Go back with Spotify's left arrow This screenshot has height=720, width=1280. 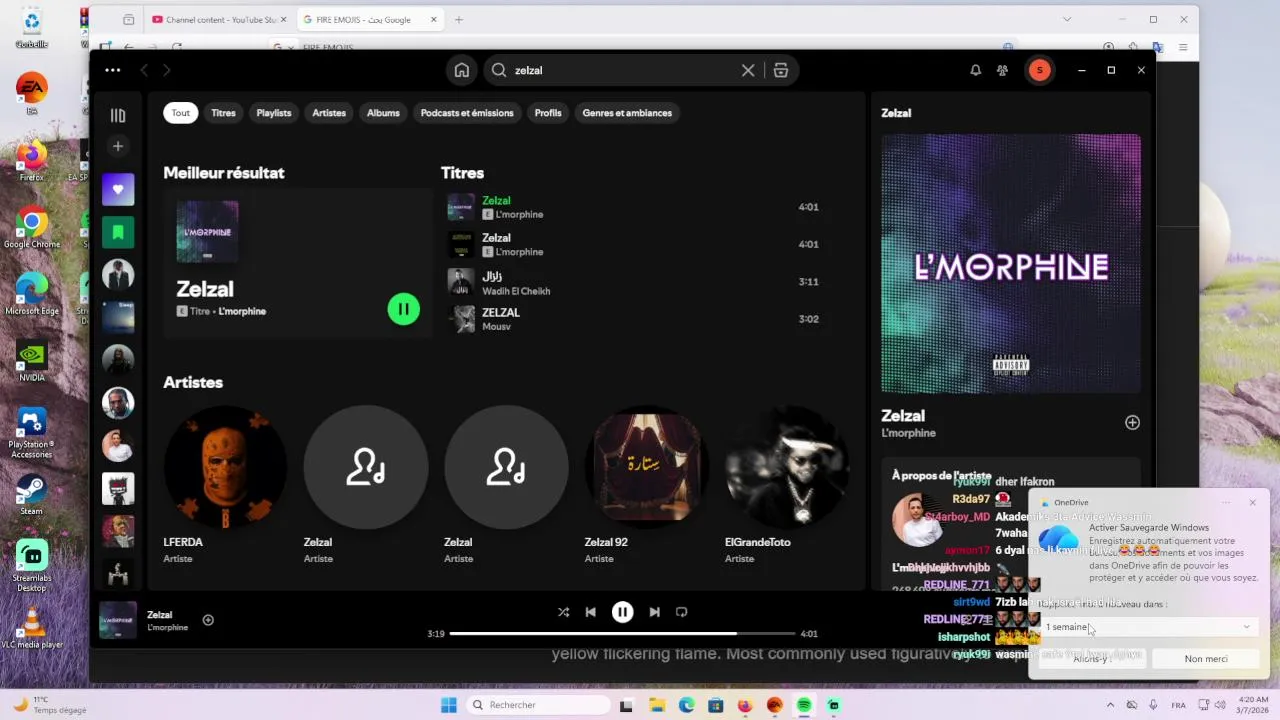click(x=144, y=70)
